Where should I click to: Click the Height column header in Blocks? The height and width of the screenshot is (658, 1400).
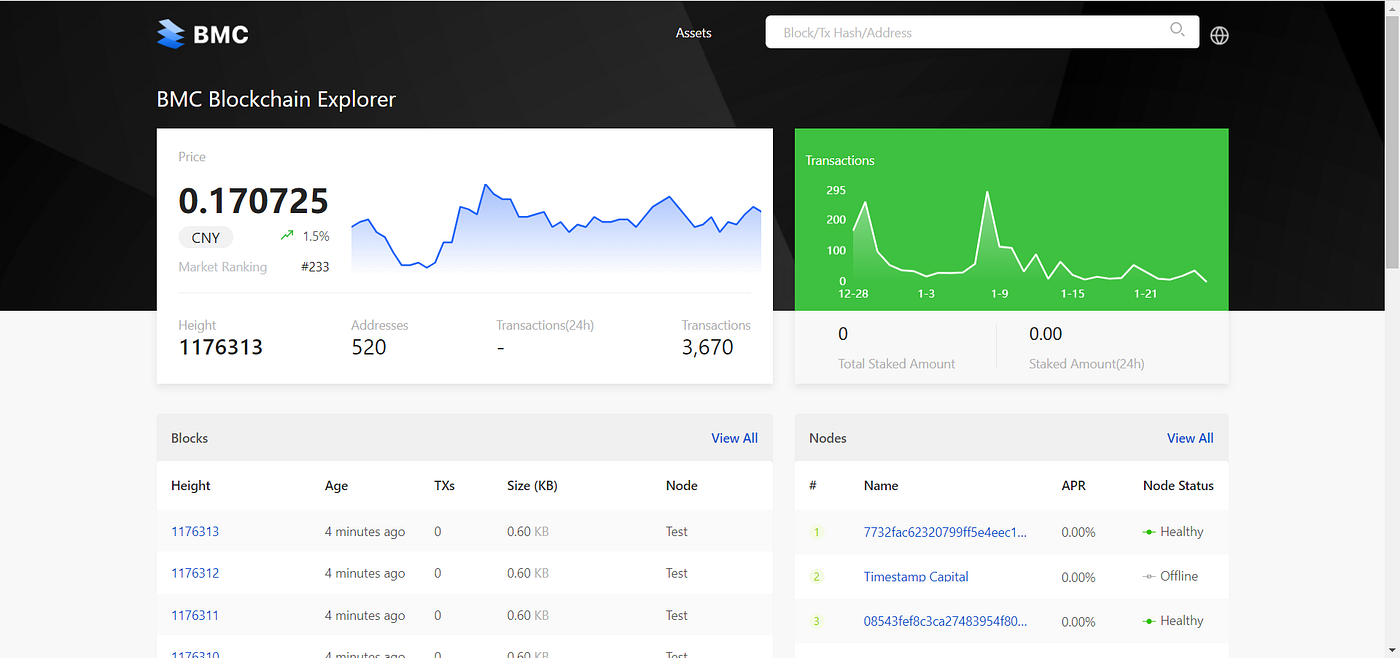(x=191, y=486)
